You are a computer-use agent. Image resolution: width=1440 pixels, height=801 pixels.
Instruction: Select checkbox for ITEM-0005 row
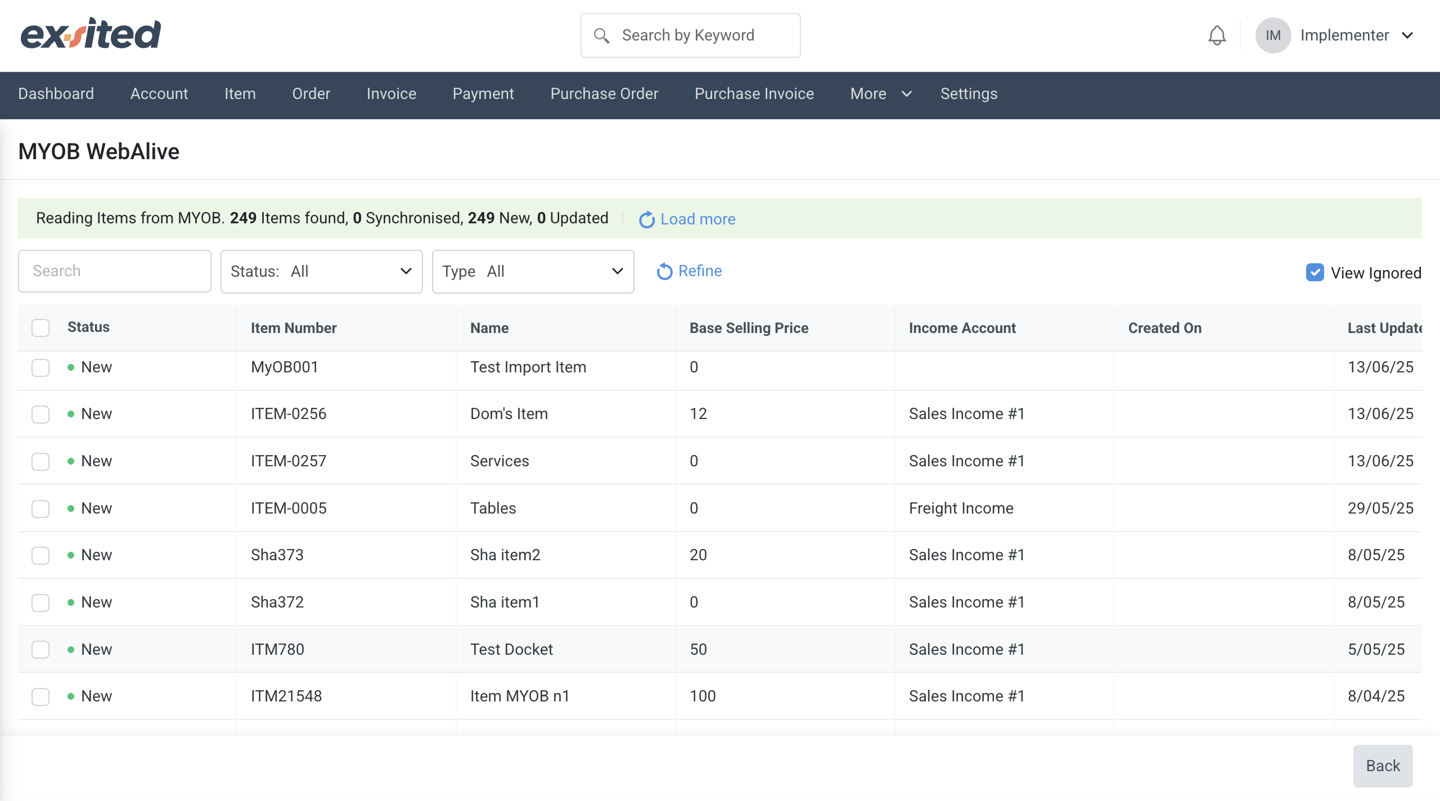(x=40, y=509)
